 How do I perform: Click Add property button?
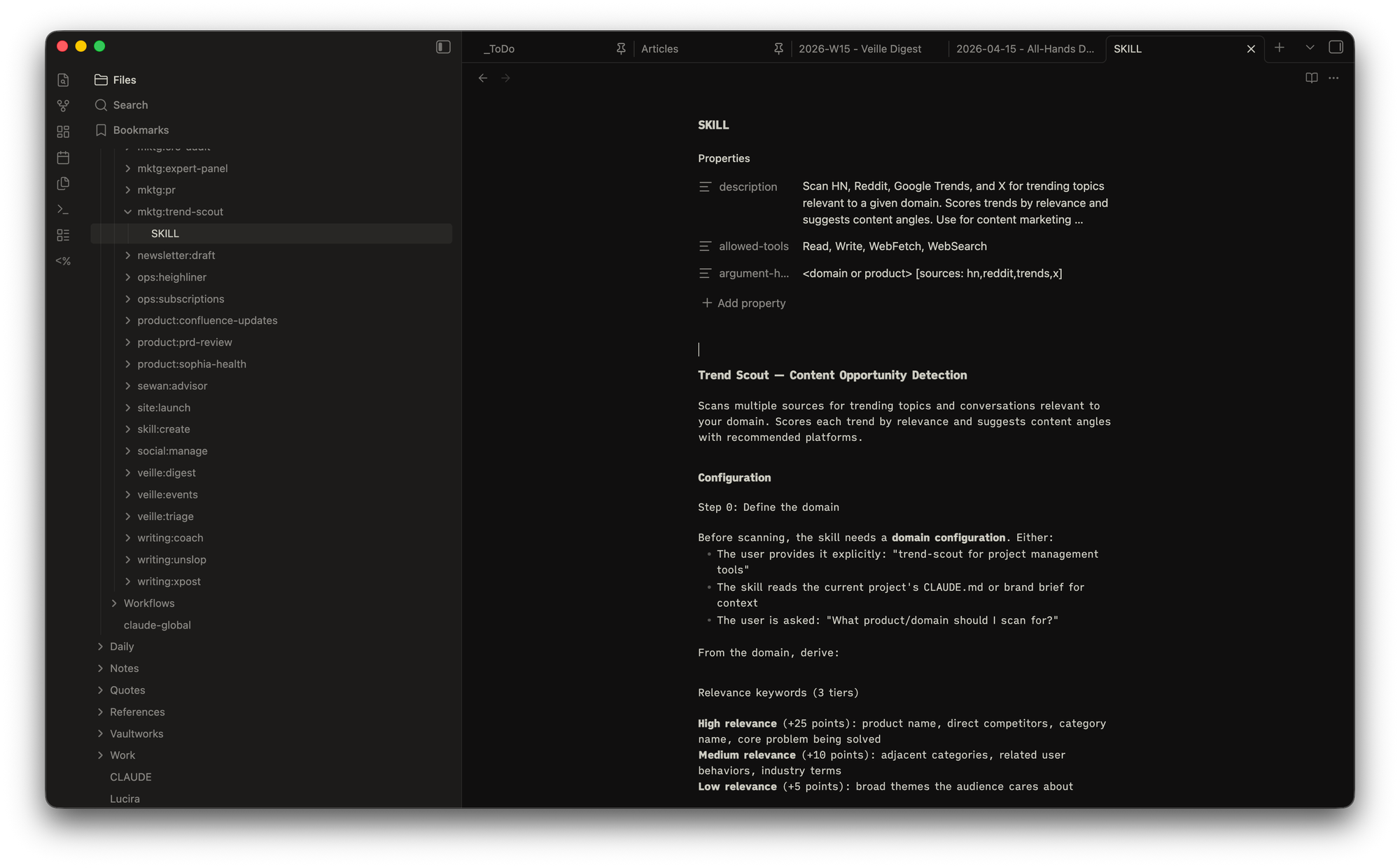pos(743,303)
